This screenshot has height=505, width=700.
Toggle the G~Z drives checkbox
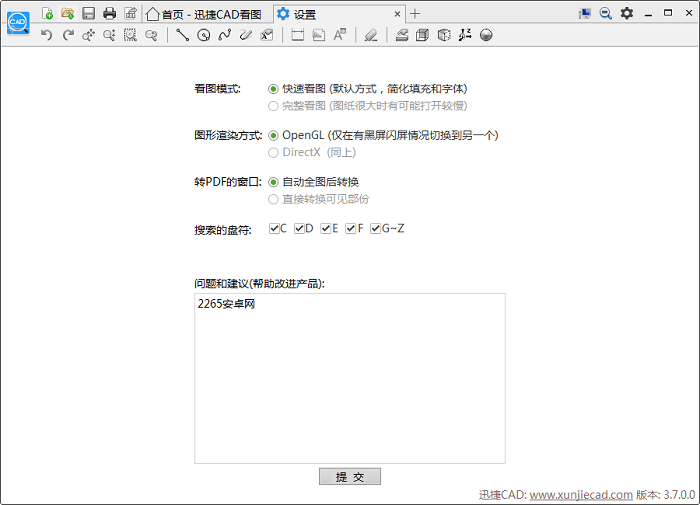pos(376,229)
